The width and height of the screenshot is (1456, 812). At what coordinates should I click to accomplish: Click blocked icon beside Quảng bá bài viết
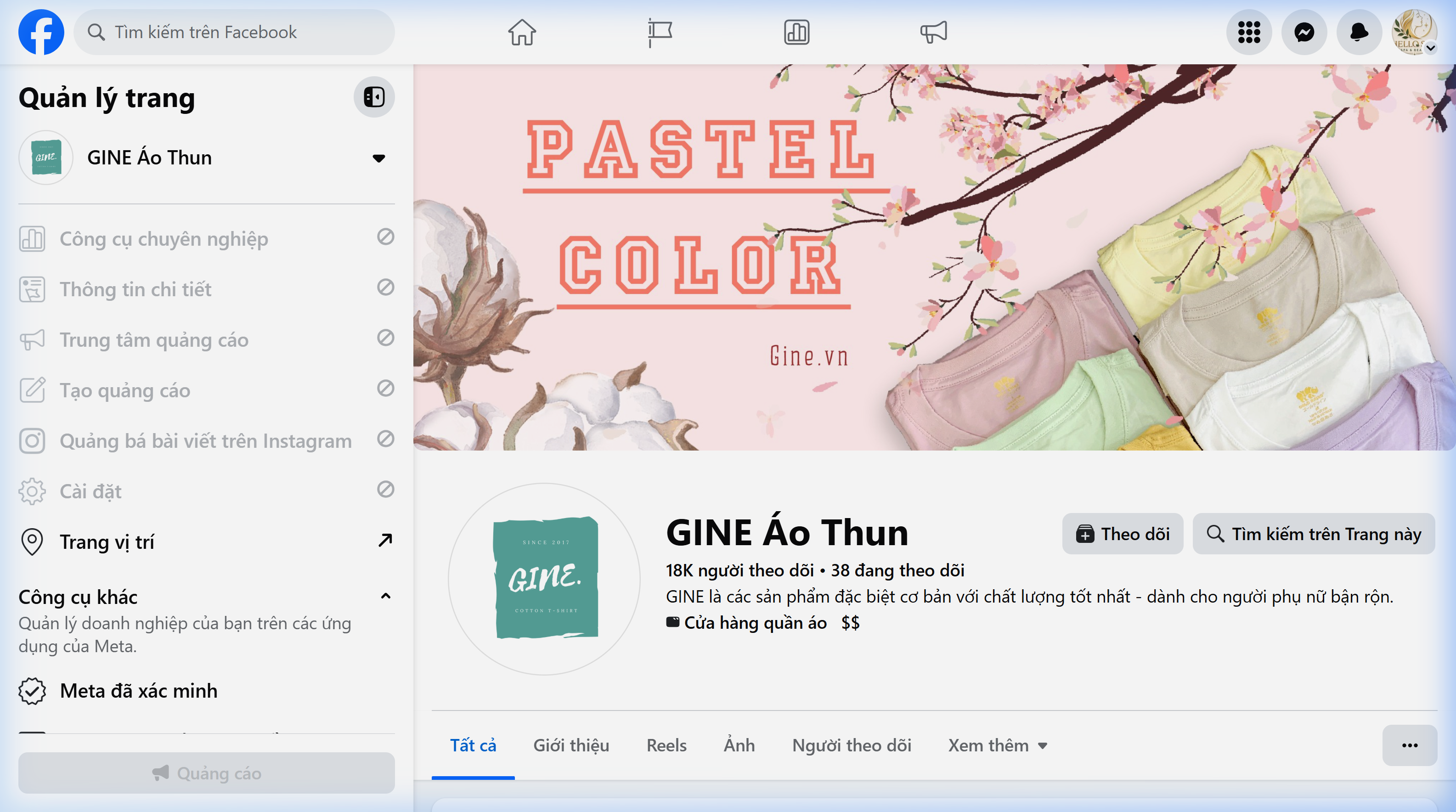(385, 439)
